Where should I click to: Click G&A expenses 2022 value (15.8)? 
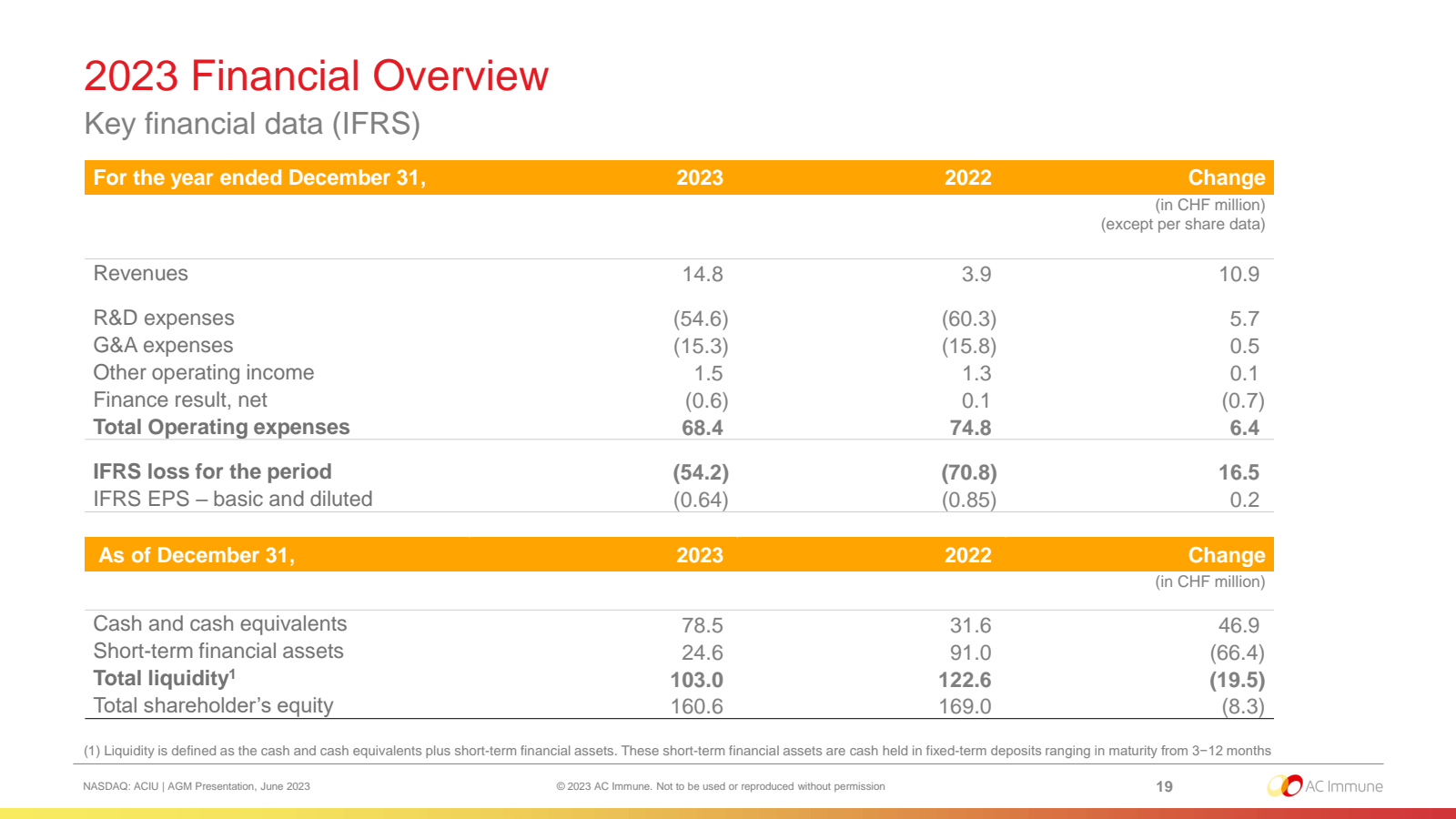(969, 347)
